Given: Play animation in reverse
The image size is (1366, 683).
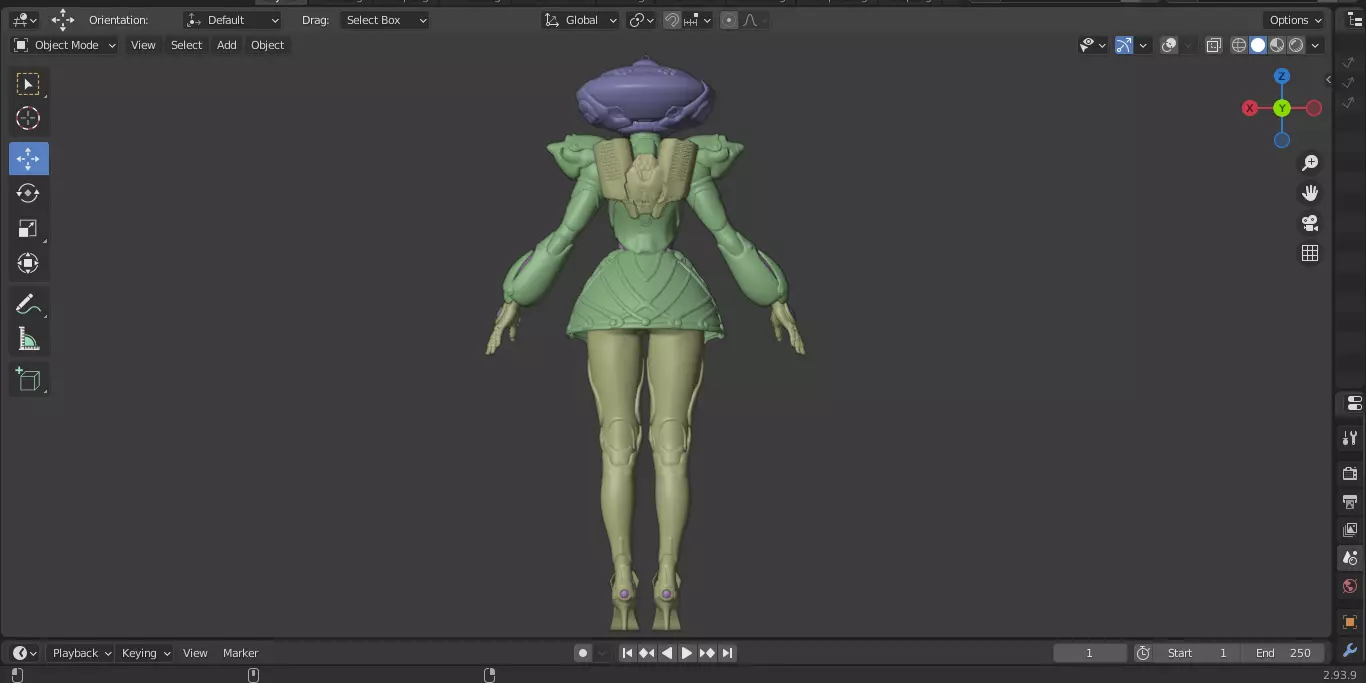Looking at the screenshot, I should (x=667, y=653).
